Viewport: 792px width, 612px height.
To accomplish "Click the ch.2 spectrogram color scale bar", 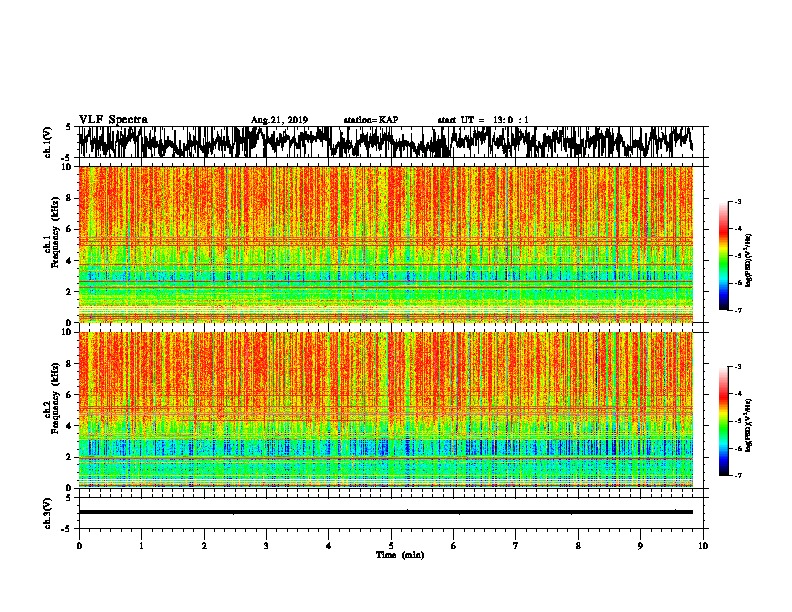I will point(723,421).
